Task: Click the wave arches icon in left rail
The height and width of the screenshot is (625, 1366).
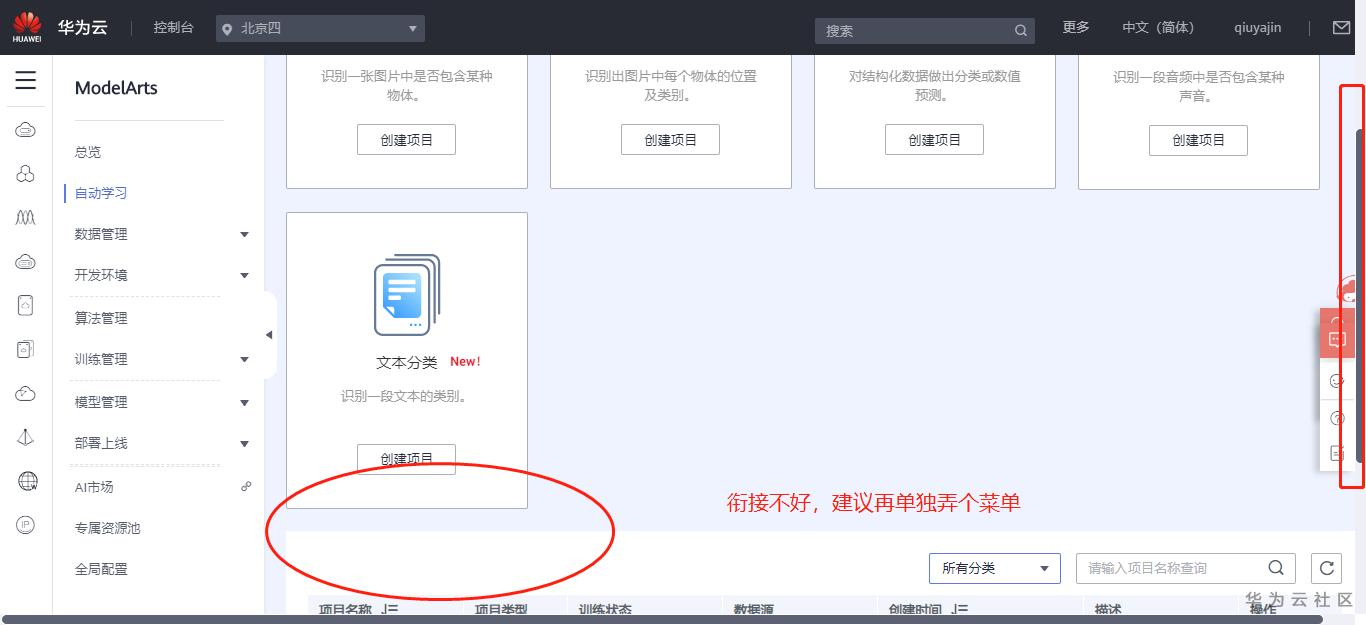Action: coord(26,218)
